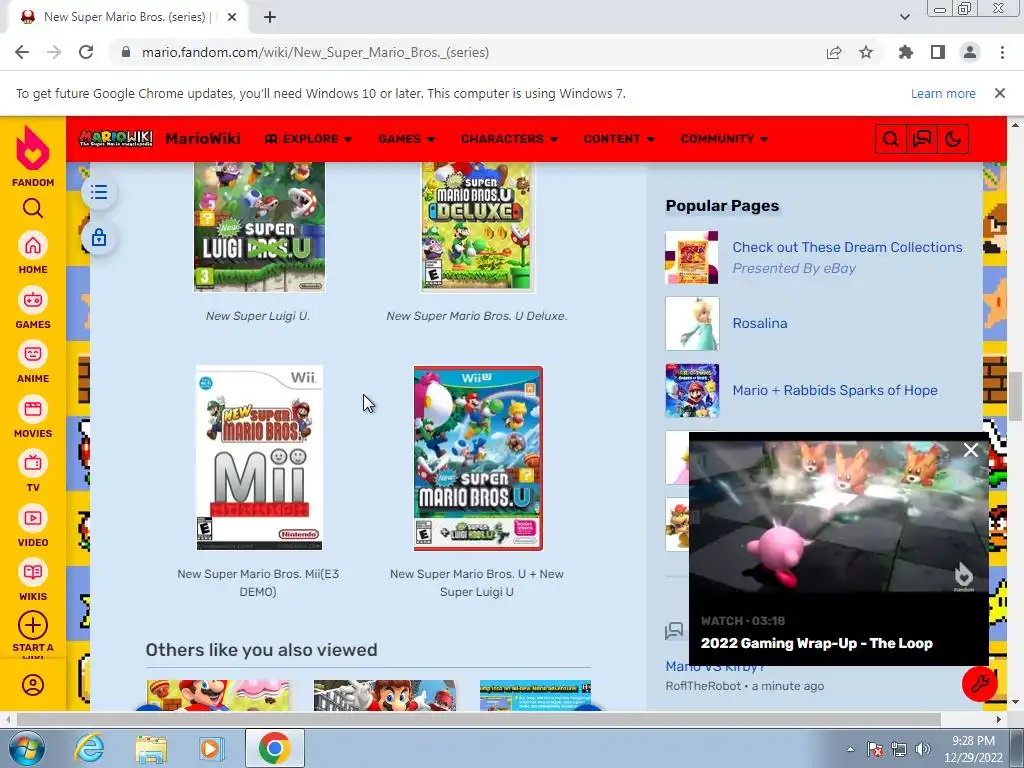Share this page icon in address bar

coord(834,52)
